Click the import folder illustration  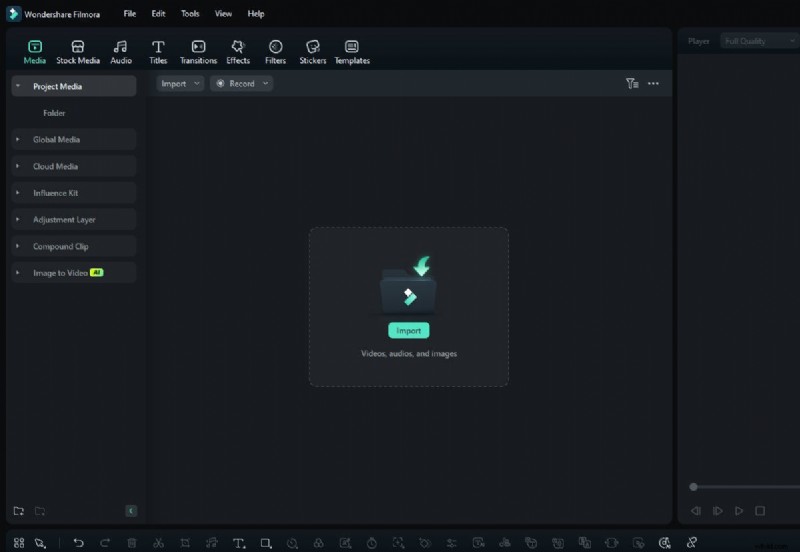point(408,285)
